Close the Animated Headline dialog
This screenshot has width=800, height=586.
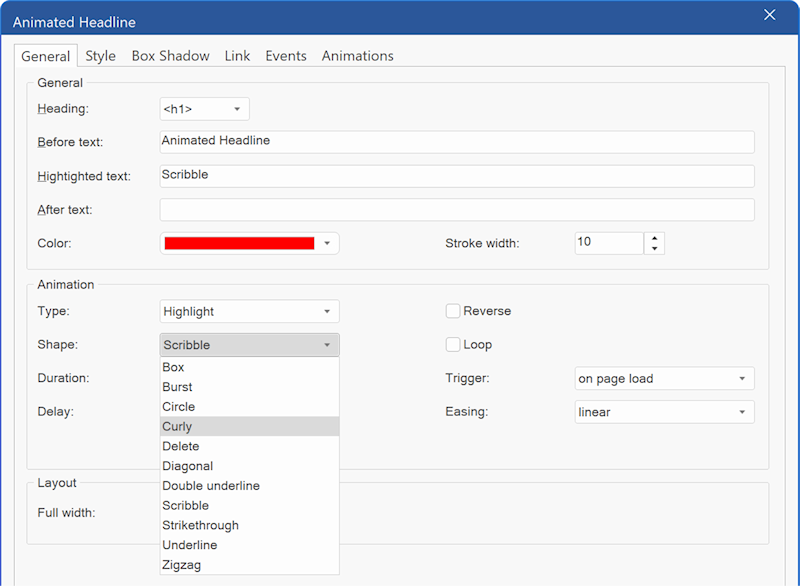[769, 15]
